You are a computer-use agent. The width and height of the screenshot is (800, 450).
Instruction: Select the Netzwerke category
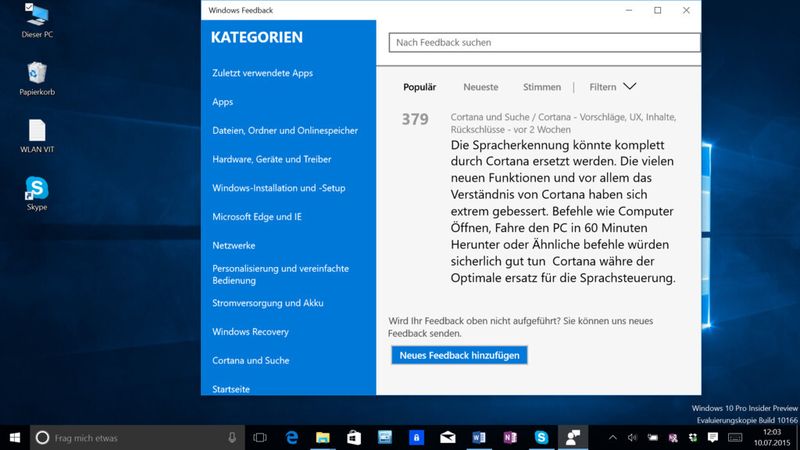click(x=234, y=245)
